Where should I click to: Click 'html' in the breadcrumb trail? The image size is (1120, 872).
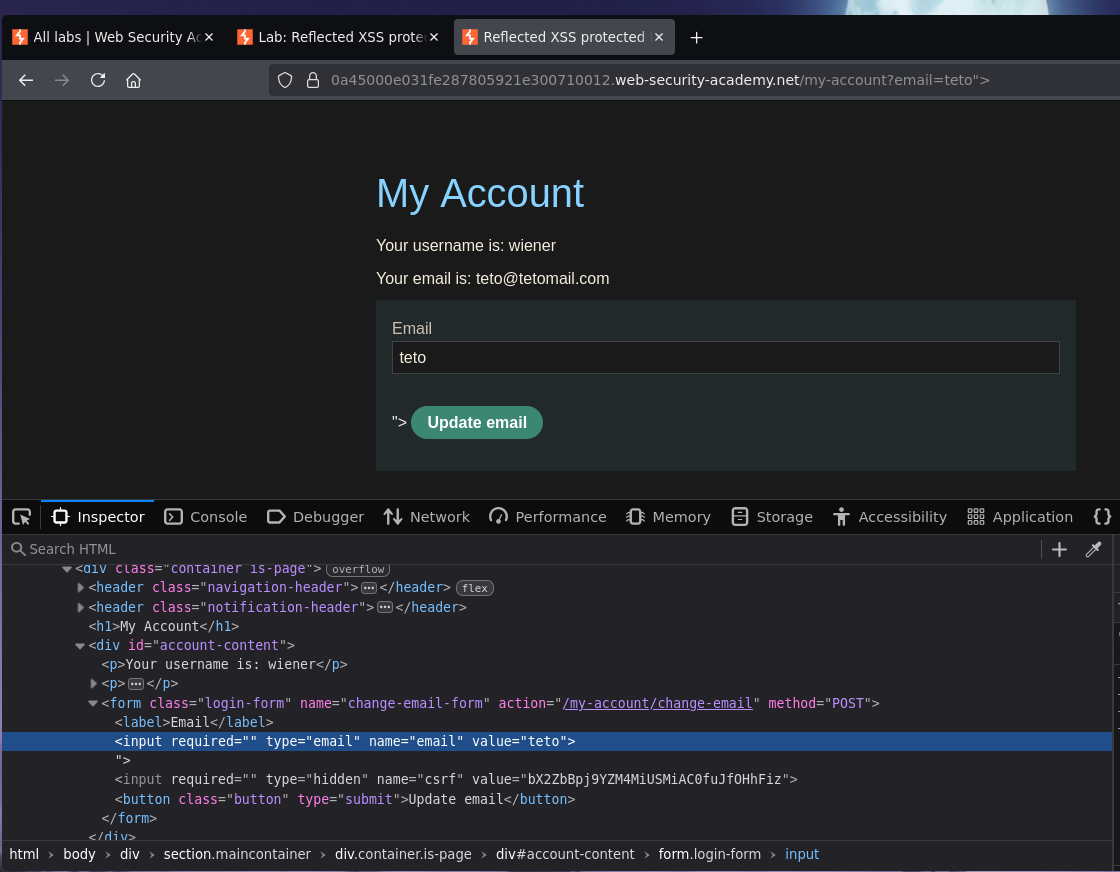point(24,854)
